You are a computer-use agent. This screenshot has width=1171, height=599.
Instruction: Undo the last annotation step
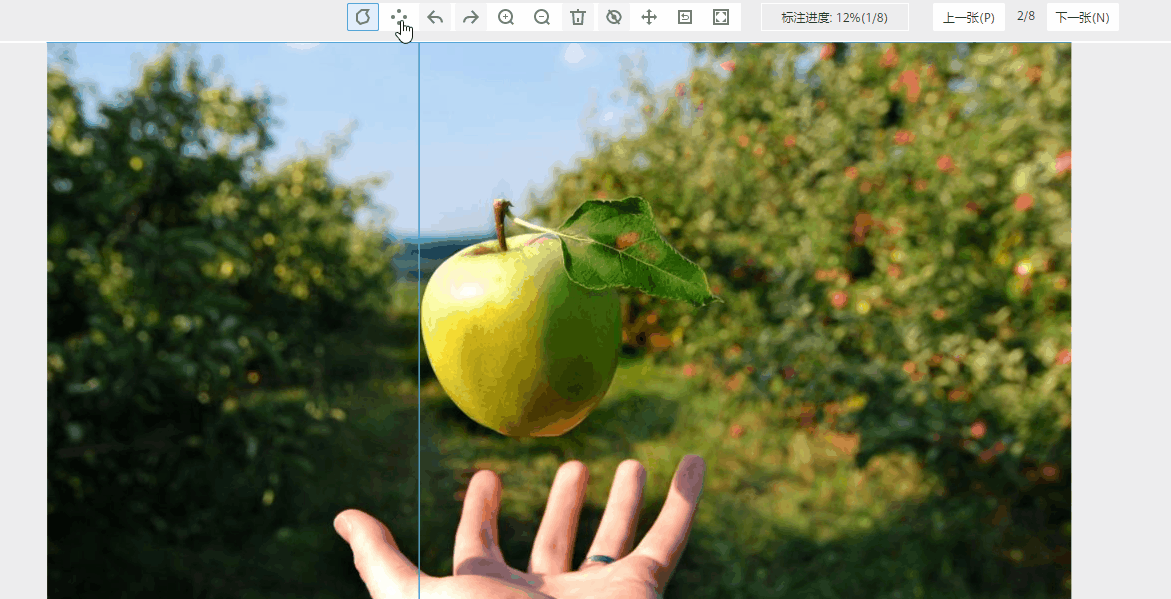click(435, 17)
